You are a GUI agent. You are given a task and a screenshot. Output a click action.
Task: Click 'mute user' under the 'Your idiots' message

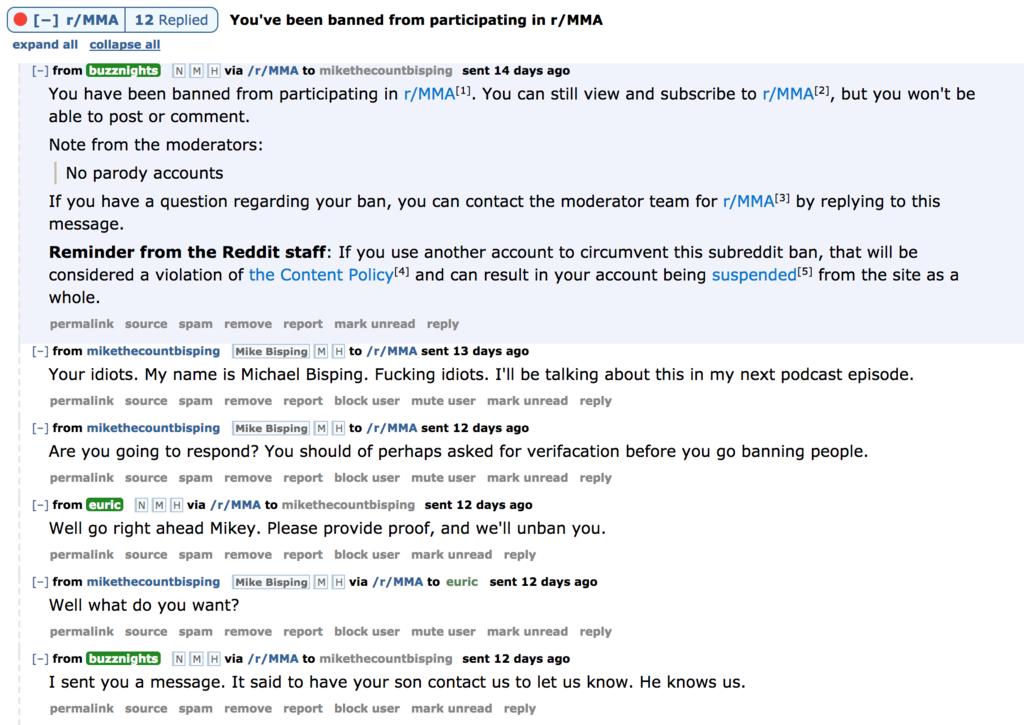(x=443, y=401)
